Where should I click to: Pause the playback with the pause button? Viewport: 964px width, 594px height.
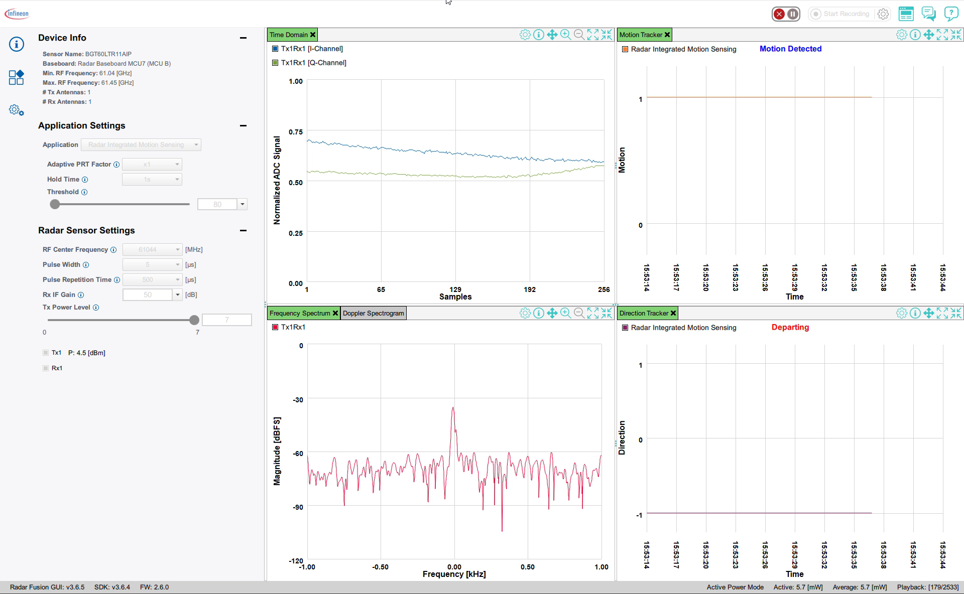click(793, 14)
